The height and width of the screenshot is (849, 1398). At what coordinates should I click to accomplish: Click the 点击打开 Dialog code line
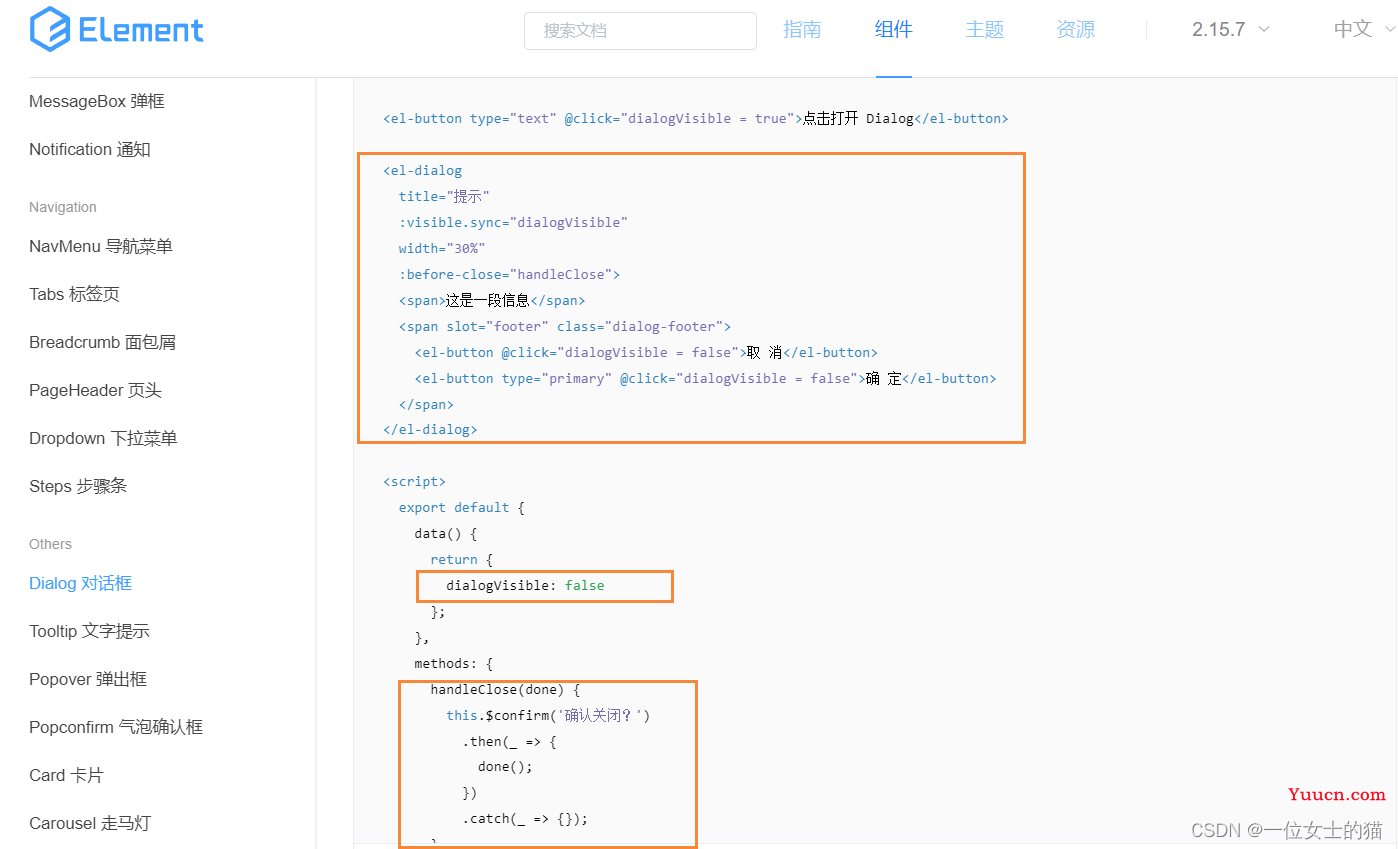(696, 118)
